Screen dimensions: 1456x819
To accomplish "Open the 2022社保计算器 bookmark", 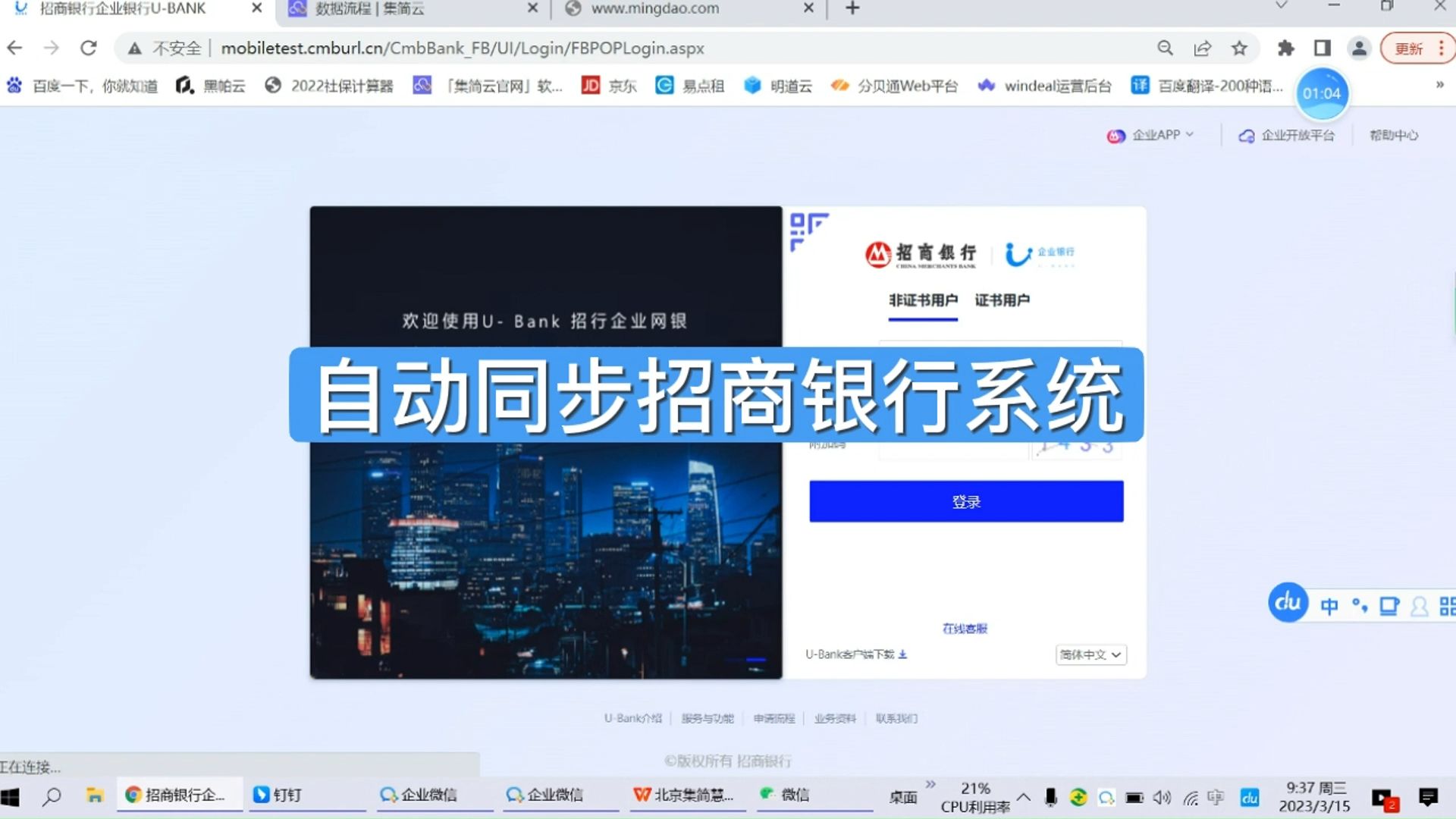I will coord(329,86).
